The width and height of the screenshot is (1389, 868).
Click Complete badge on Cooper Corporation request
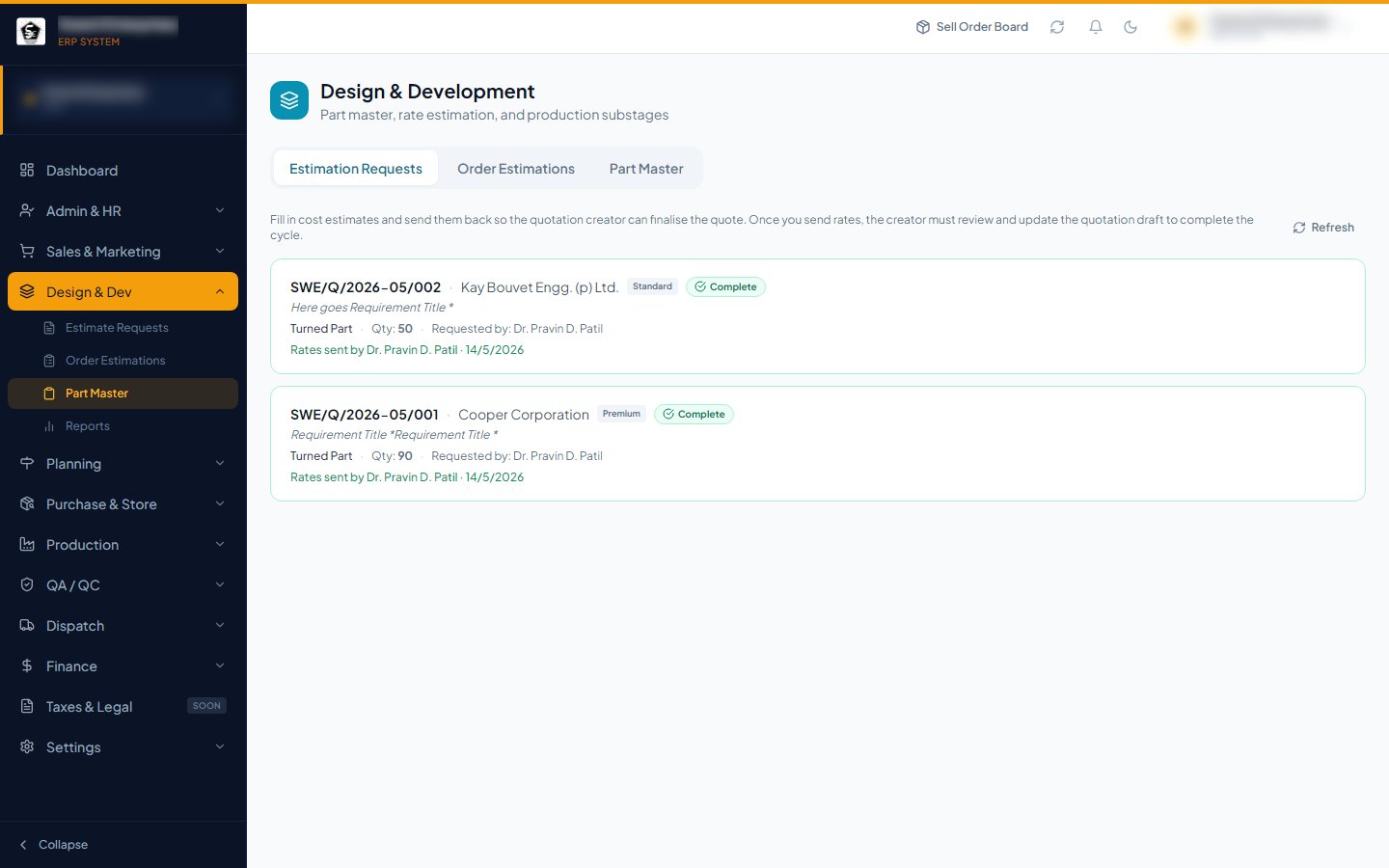(x=694, y=415)
